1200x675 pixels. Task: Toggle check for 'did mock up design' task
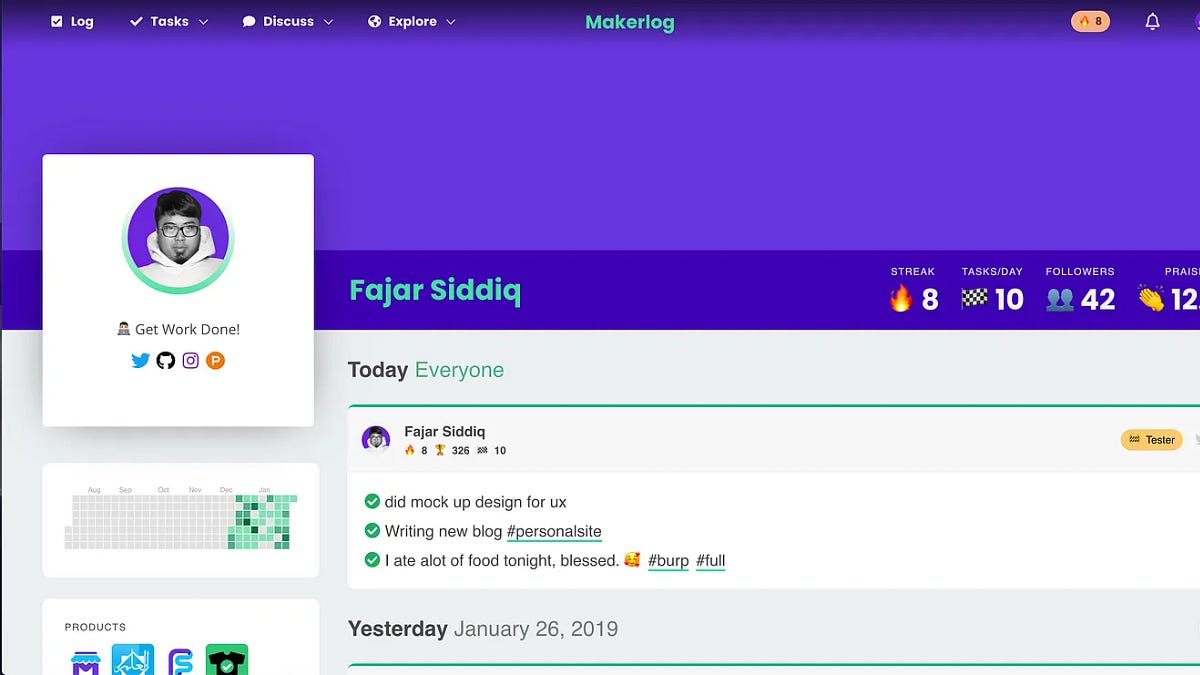(372, 501)
